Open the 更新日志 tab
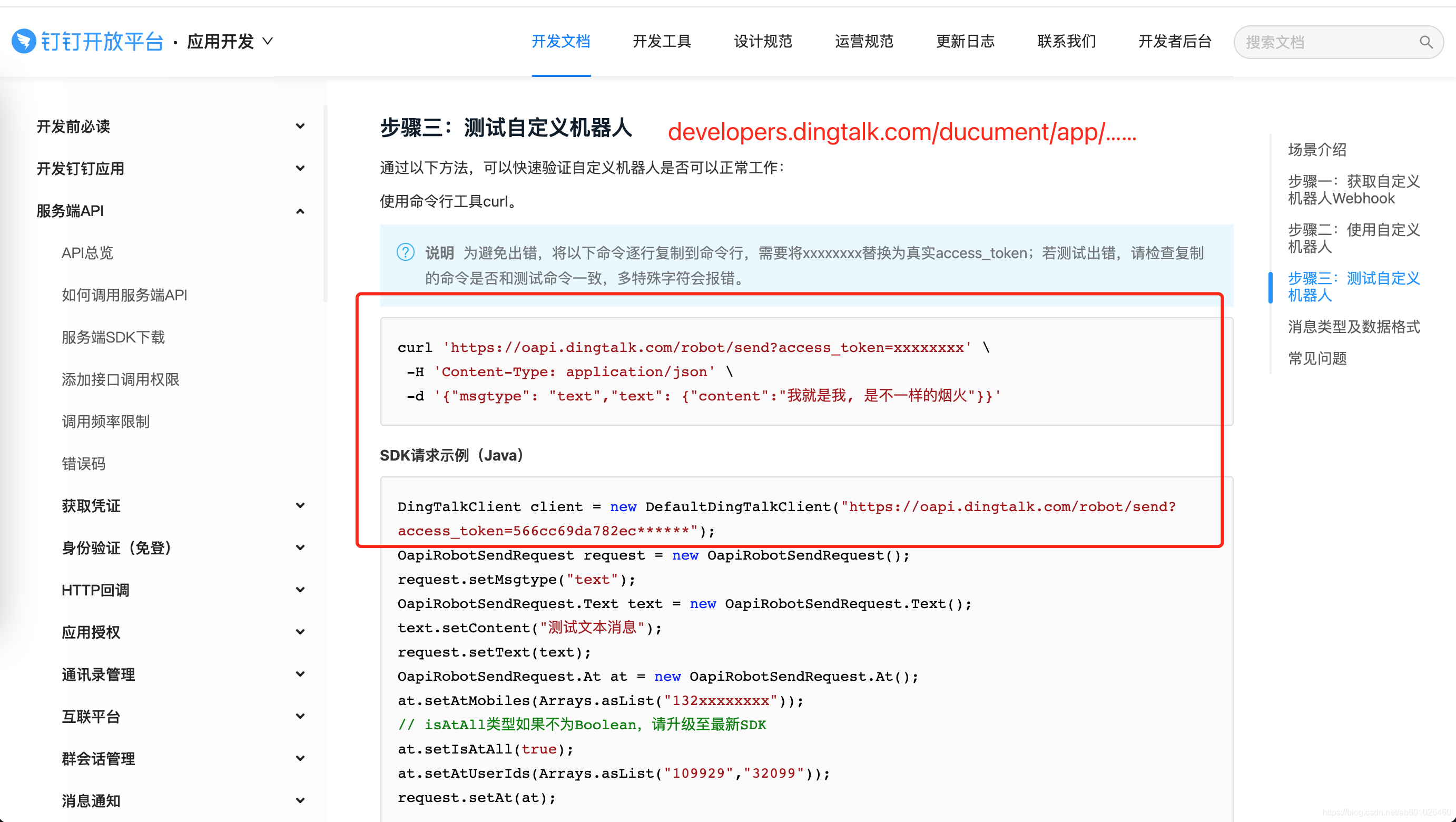The height and width of the screenshot is (822, 1456). coord(966,41)
